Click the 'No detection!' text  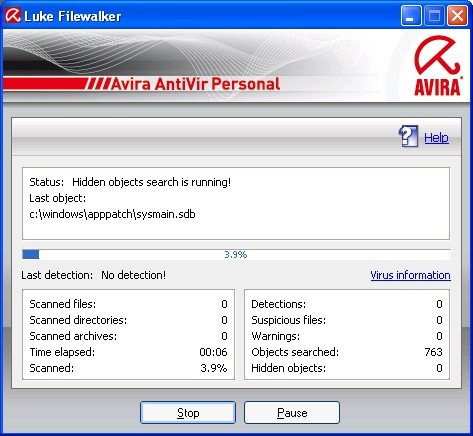133,275
